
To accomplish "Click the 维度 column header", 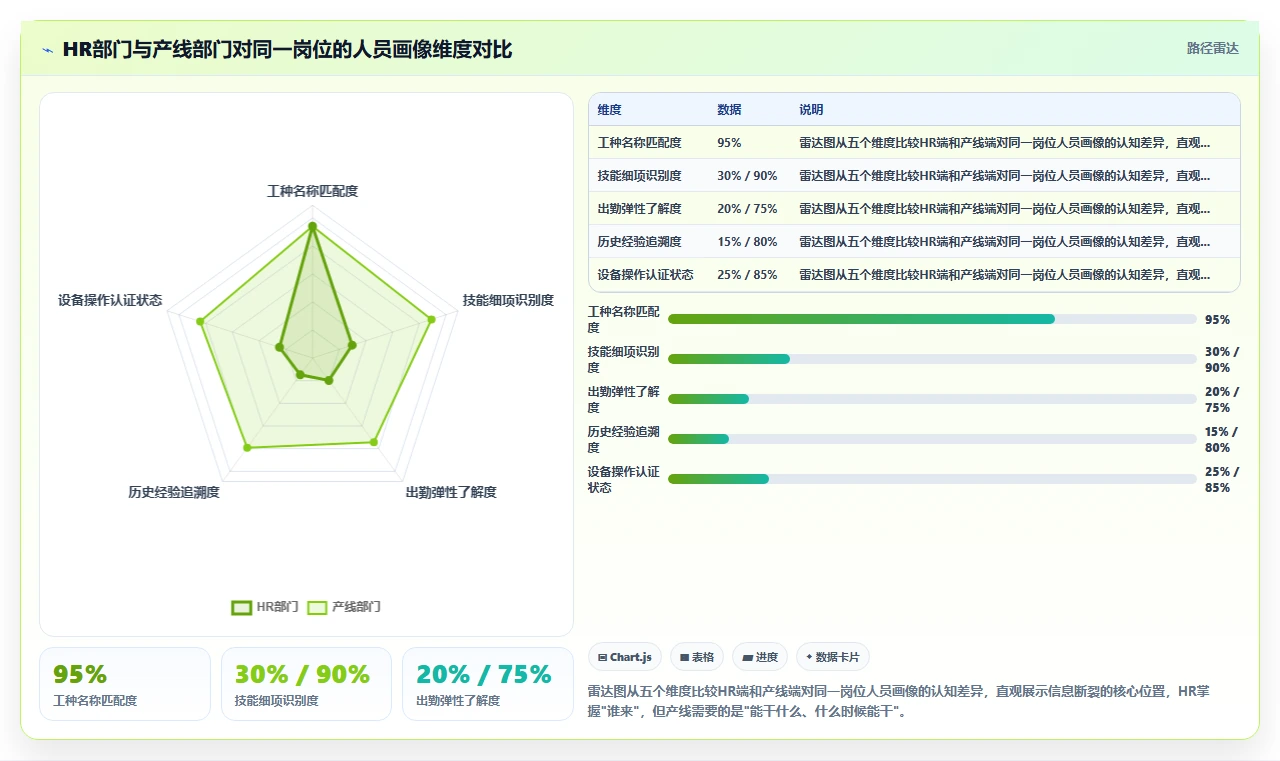I will click(610, 110).
